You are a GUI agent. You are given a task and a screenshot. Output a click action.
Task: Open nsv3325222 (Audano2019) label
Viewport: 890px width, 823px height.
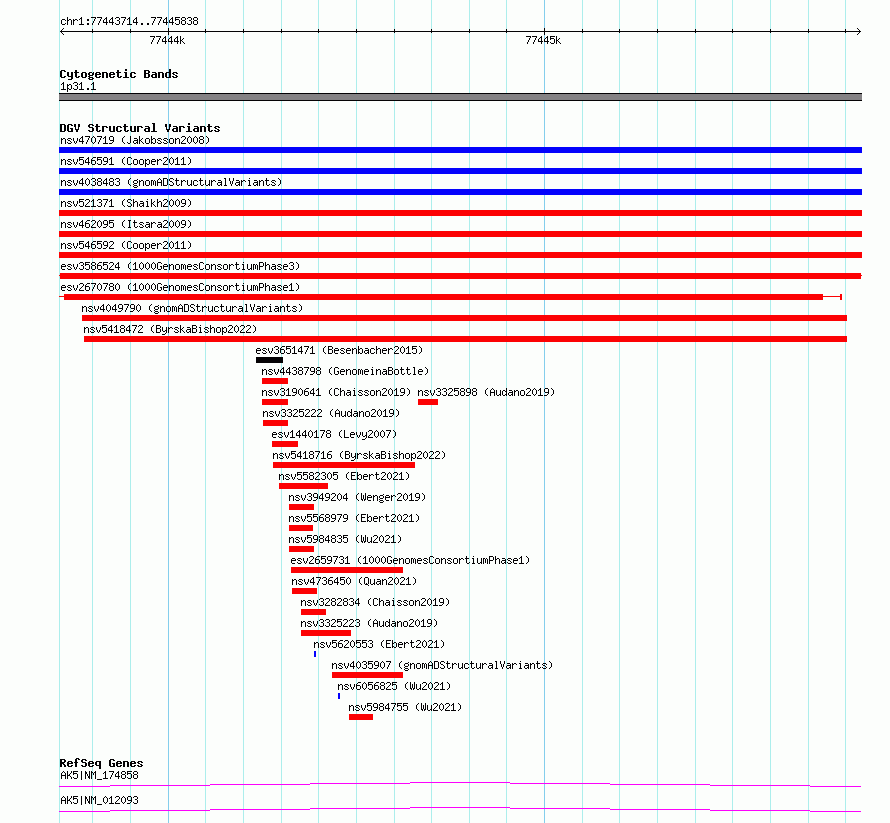331,413
